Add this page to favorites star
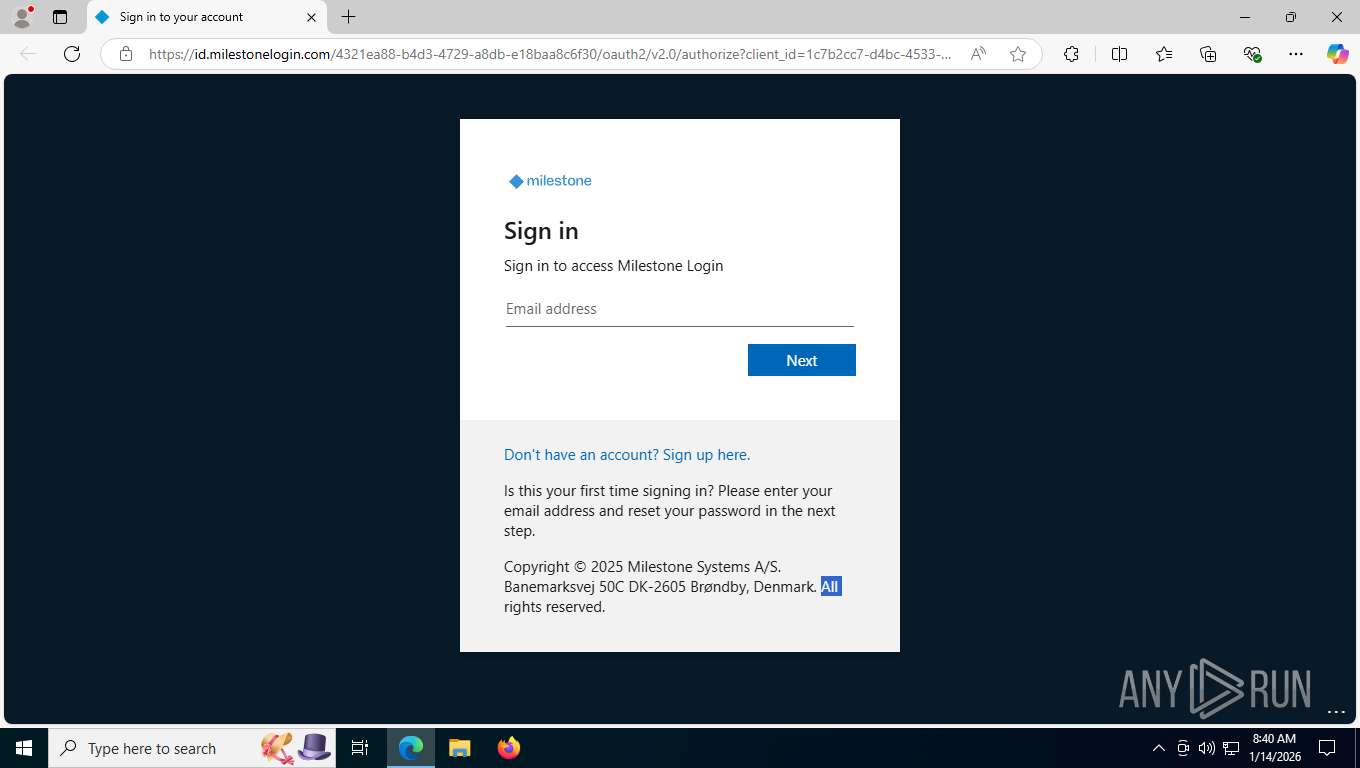The image size is (1360, 768). click(x=1018, y=54)
